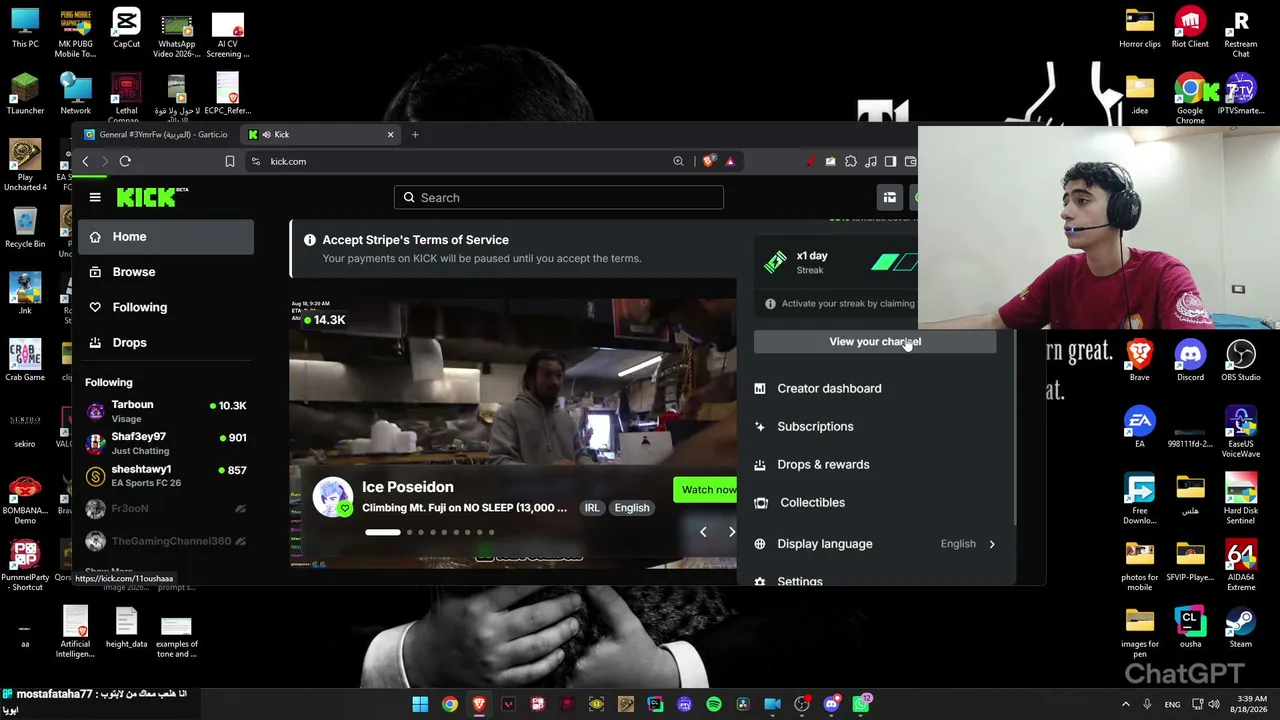Viewport: 1280px width, 720px height.
Task: Reload the kick.com page
Action: point(125,161)
